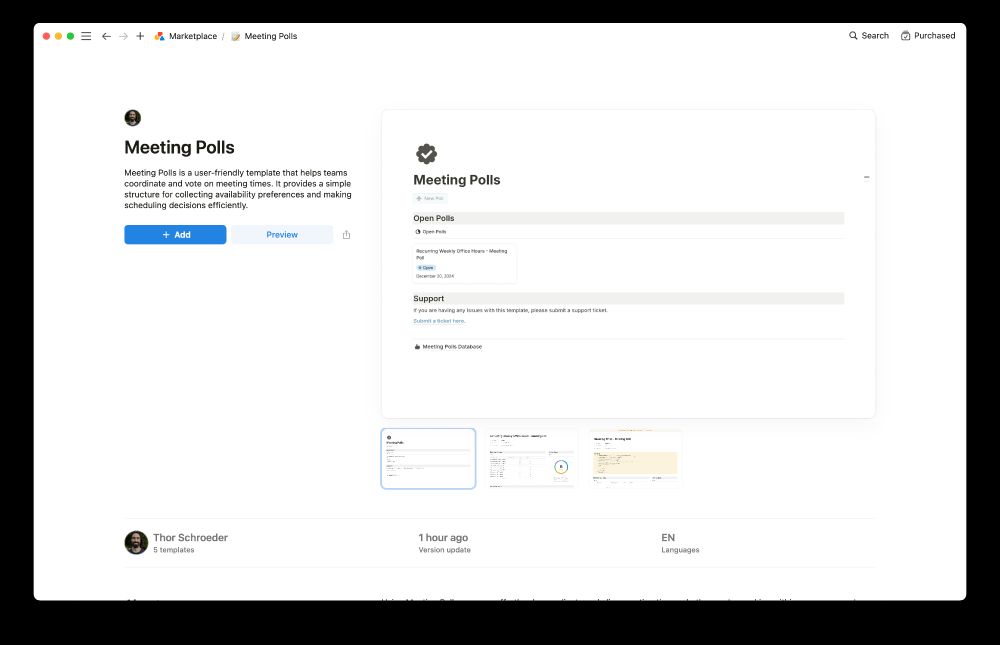Open the Purchased templates list

click(x=928, y=36)
